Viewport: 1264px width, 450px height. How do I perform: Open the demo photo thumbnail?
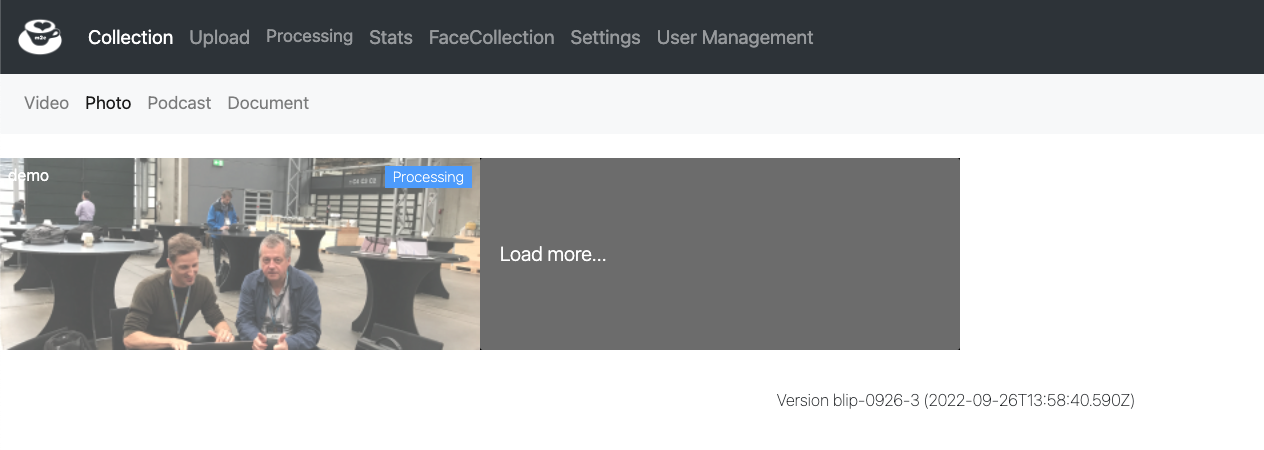[240, 254]
